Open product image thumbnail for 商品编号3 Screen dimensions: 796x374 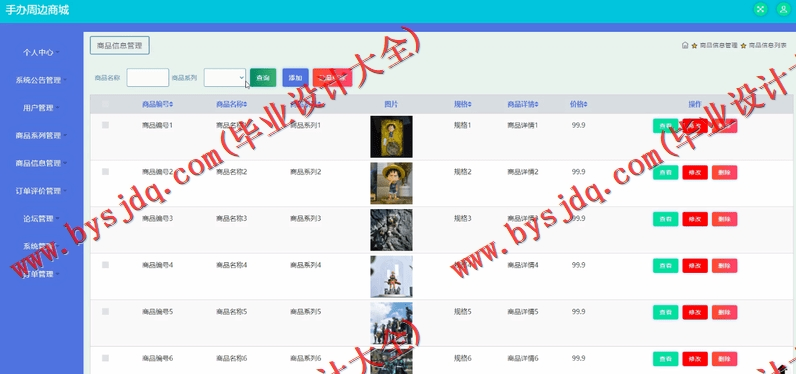click(391, 230)
